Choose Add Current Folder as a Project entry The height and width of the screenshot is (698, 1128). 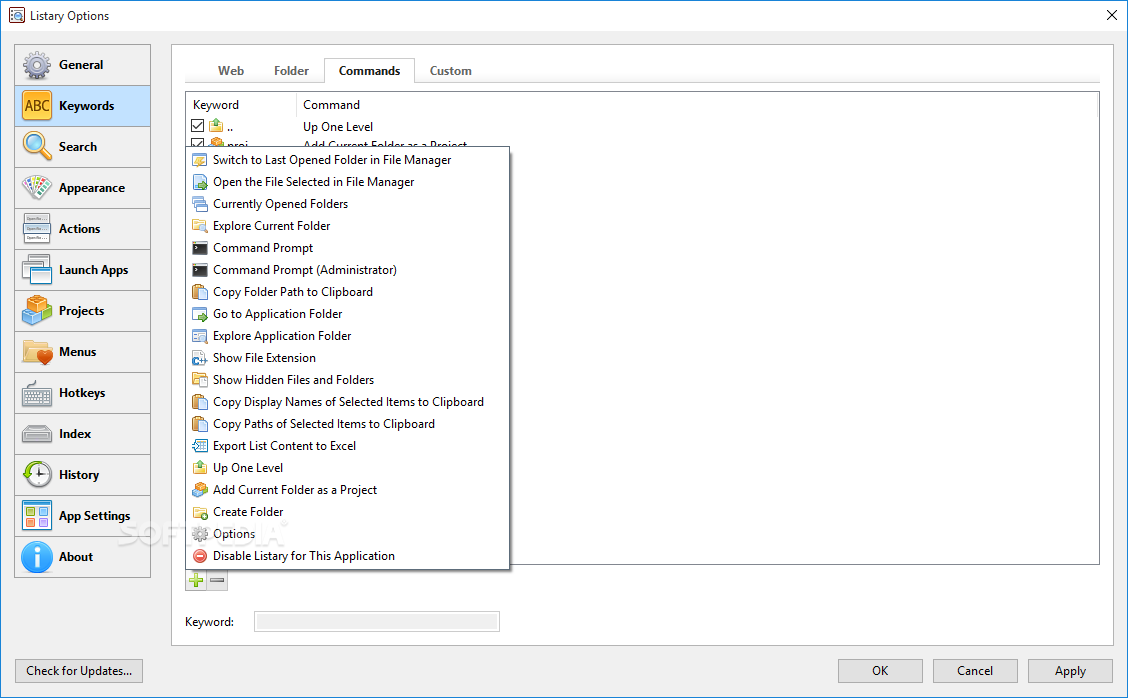point(348,490)
